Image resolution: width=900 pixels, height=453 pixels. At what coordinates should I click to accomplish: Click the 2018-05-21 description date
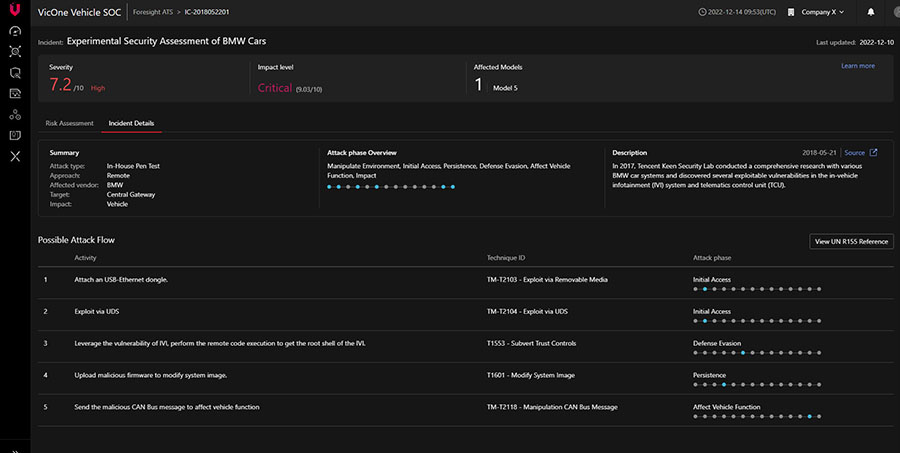pyautogui.click(x=819, y=153)
